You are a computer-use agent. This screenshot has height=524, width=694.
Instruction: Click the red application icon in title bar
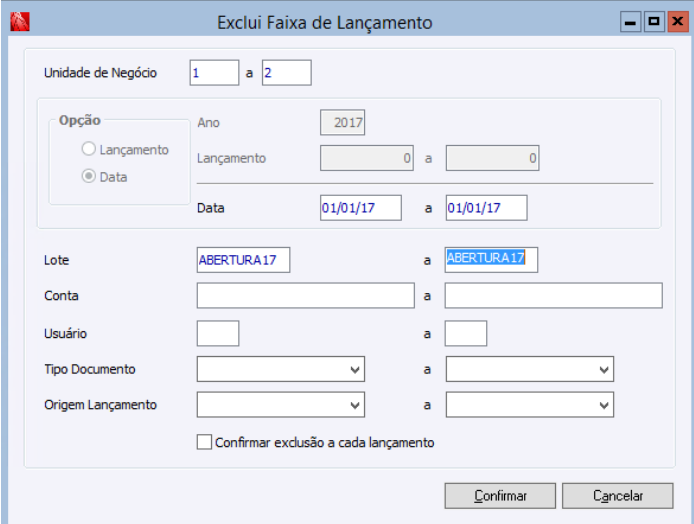tap(15, 21)
